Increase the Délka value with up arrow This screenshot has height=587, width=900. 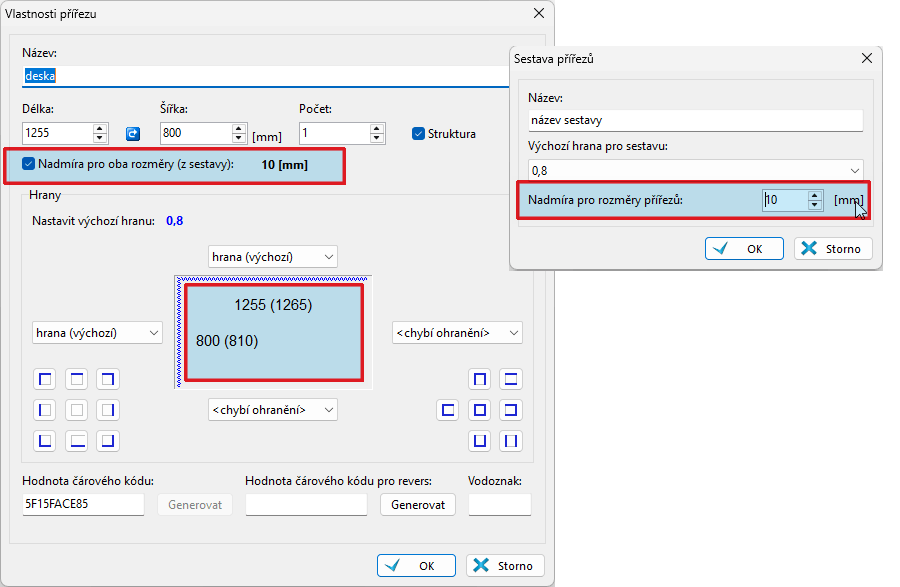(100, 128)
